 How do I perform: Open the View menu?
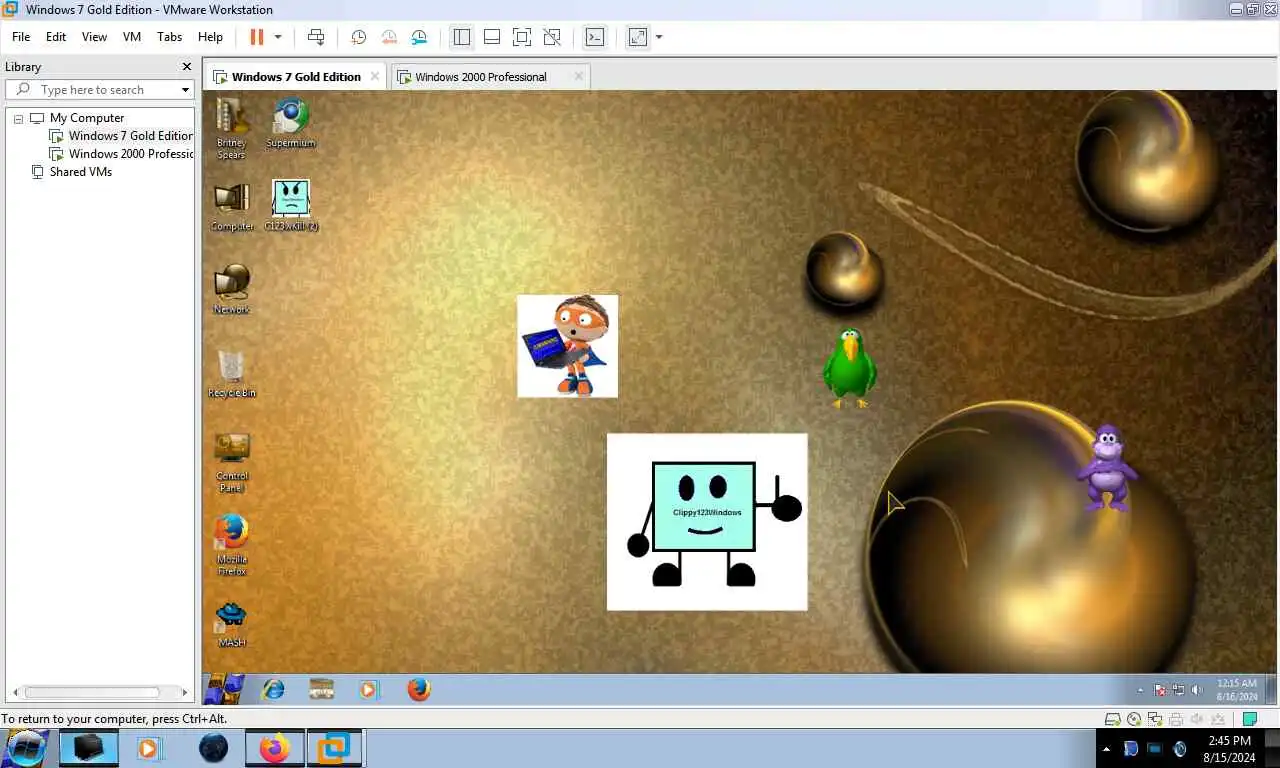[x=94, y=37]
